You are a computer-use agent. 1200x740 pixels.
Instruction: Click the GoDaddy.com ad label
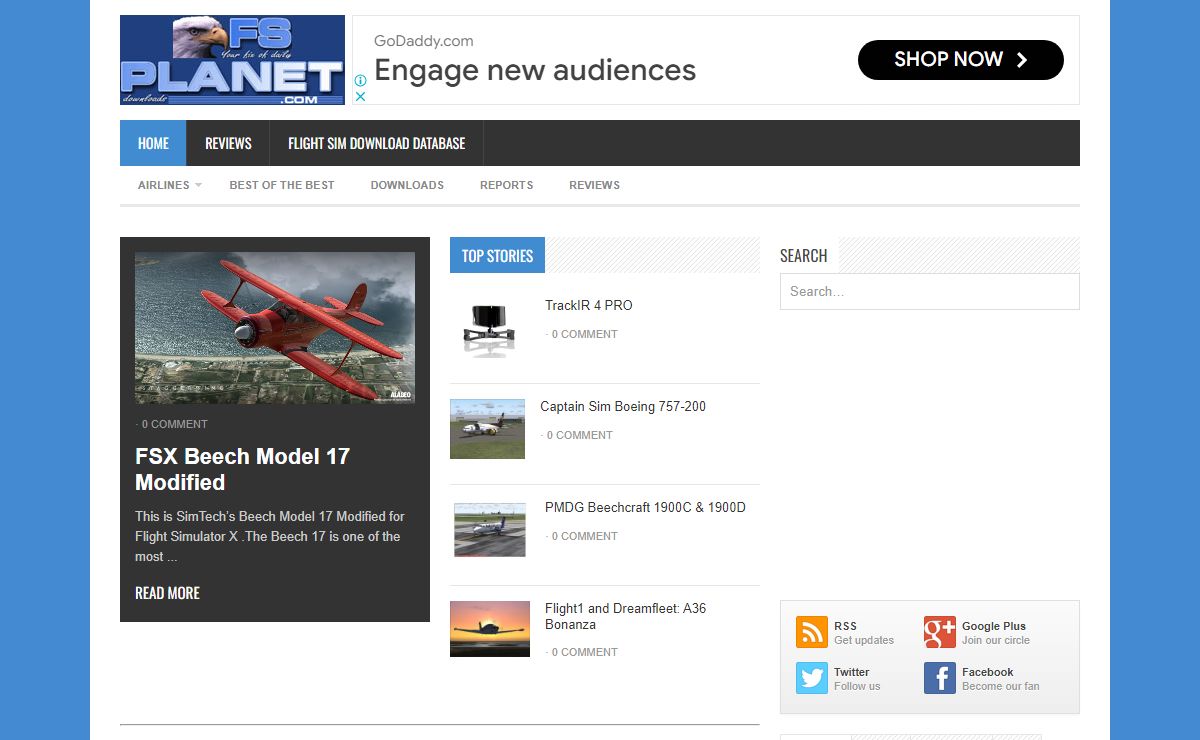click(424, 41)
